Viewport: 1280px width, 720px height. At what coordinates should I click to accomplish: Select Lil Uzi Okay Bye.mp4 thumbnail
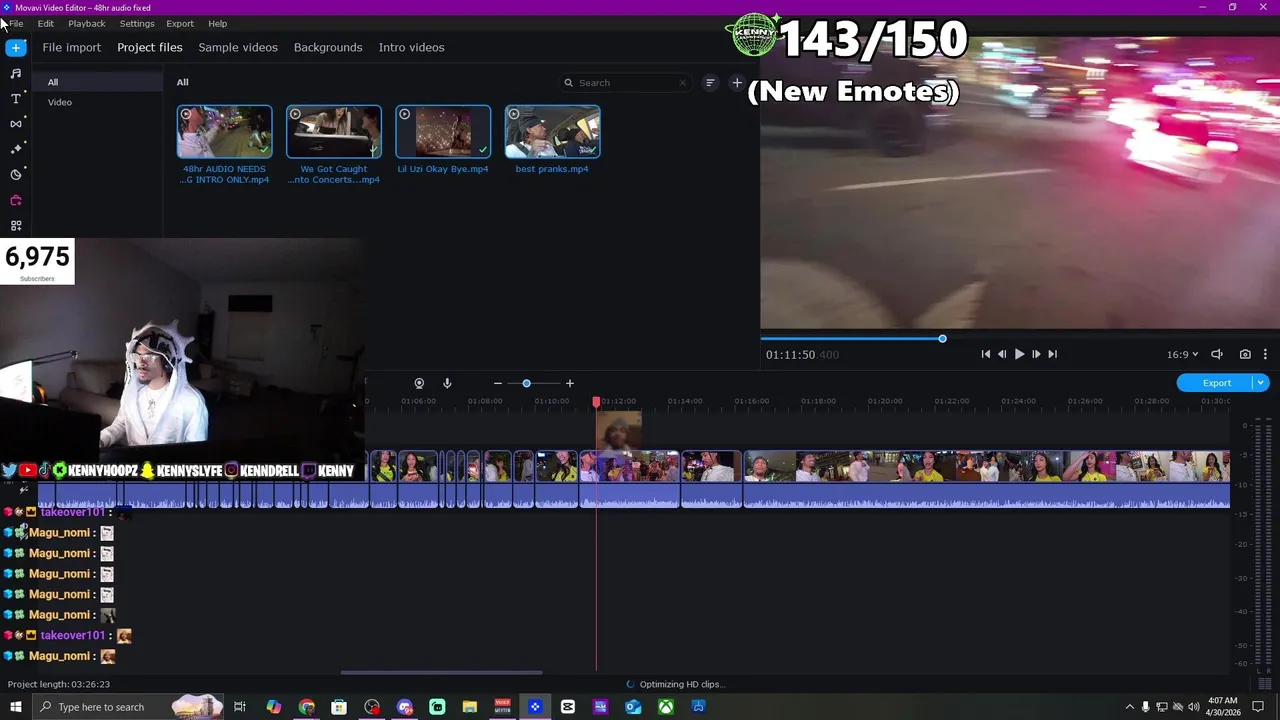[443, 132]
